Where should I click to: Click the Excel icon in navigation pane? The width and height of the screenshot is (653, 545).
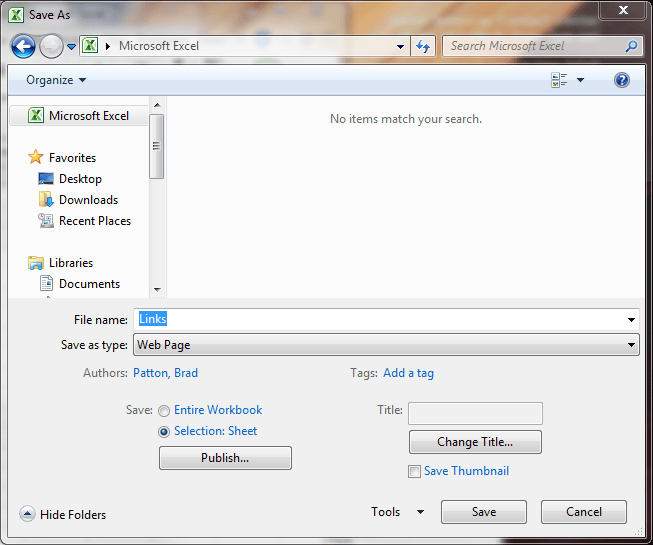click(x=36, y=115)
